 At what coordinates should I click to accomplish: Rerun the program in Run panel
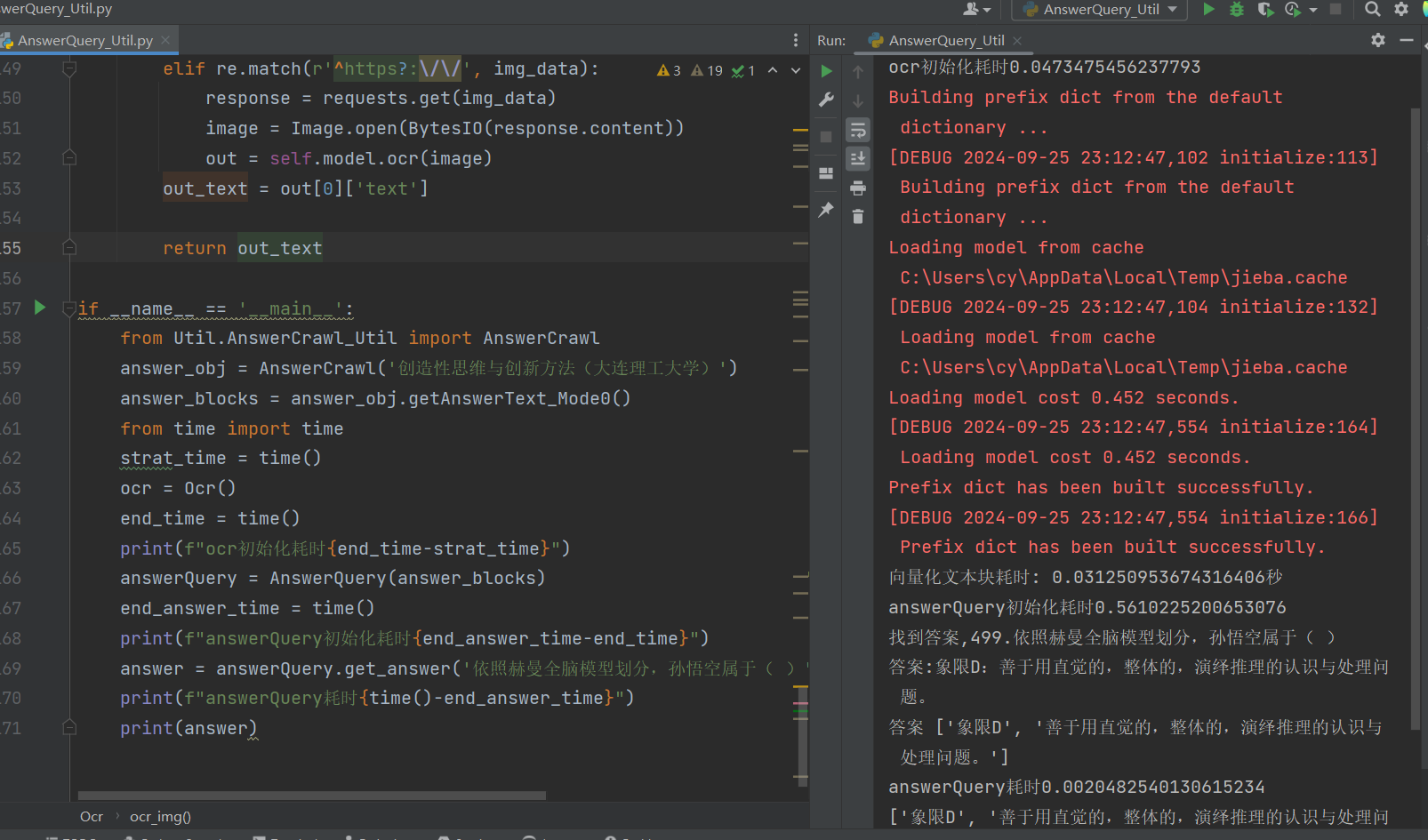[827, 71]
